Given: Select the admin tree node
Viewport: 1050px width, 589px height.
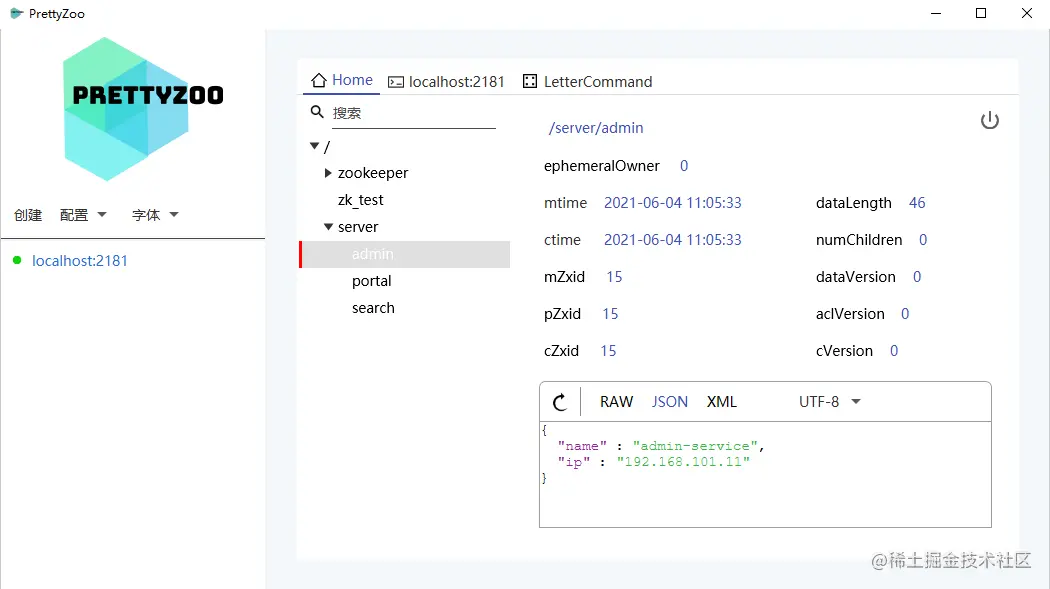Looking at the screenshot, I should tap(405, 254).
